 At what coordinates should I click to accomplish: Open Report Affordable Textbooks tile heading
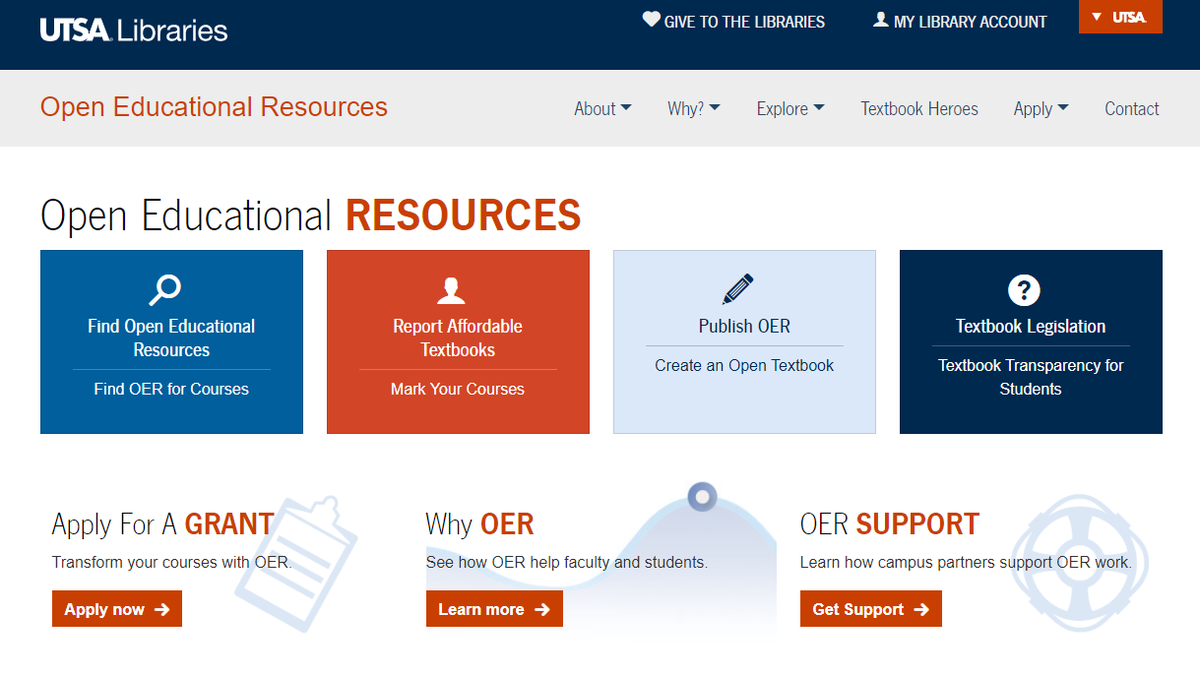point(458,338)
